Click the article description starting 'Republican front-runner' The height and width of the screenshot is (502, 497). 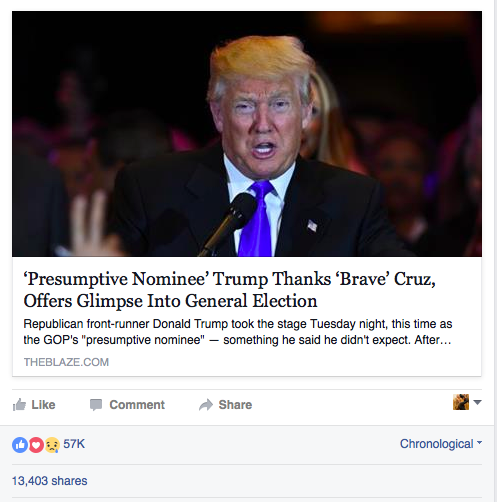click(x=238, y=332)
